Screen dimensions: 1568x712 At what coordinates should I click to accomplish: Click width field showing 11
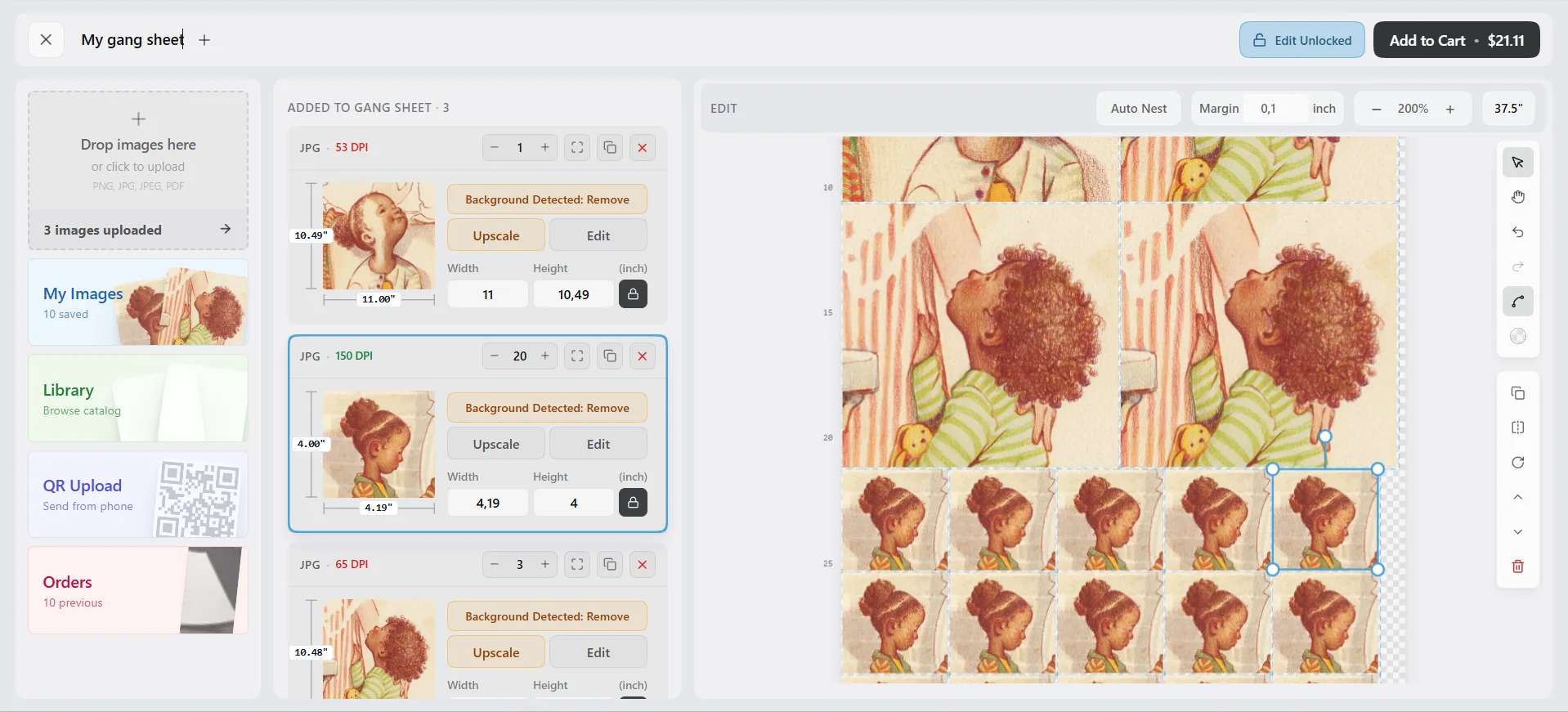(488, 294)
